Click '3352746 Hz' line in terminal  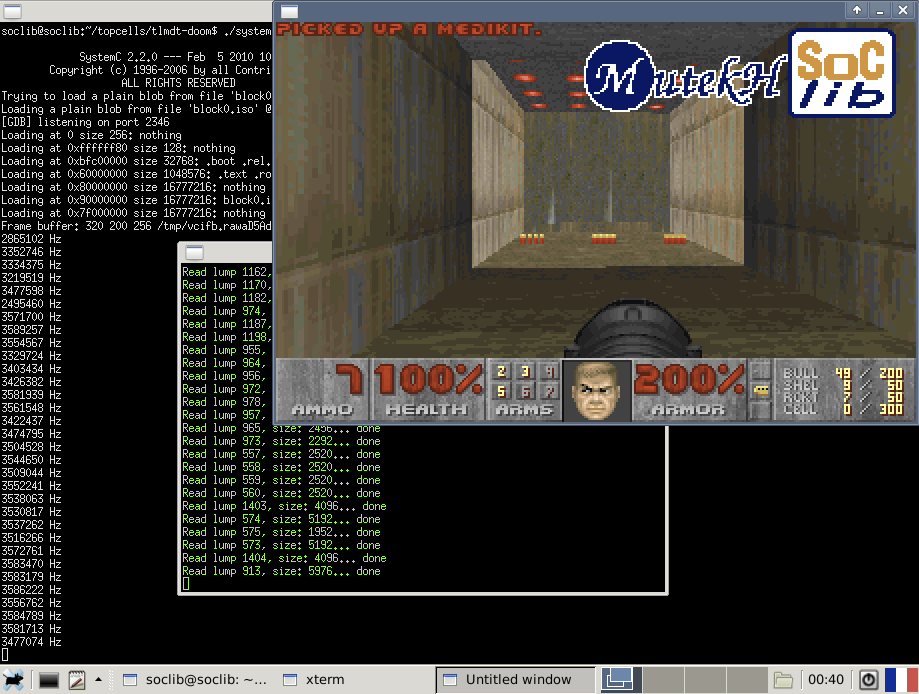31,252
